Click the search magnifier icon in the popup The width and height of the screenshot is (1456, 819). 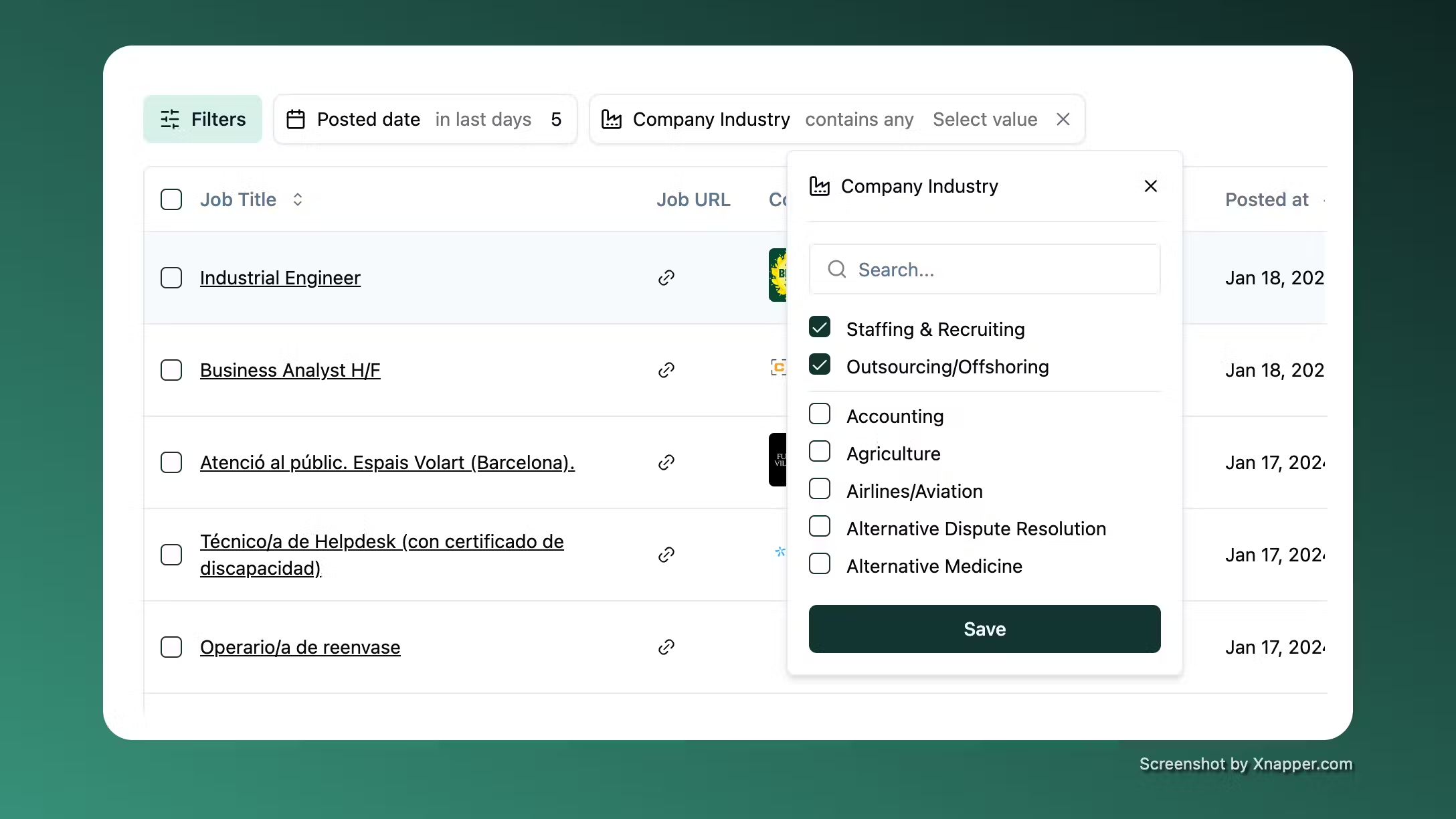pos(836,269)
